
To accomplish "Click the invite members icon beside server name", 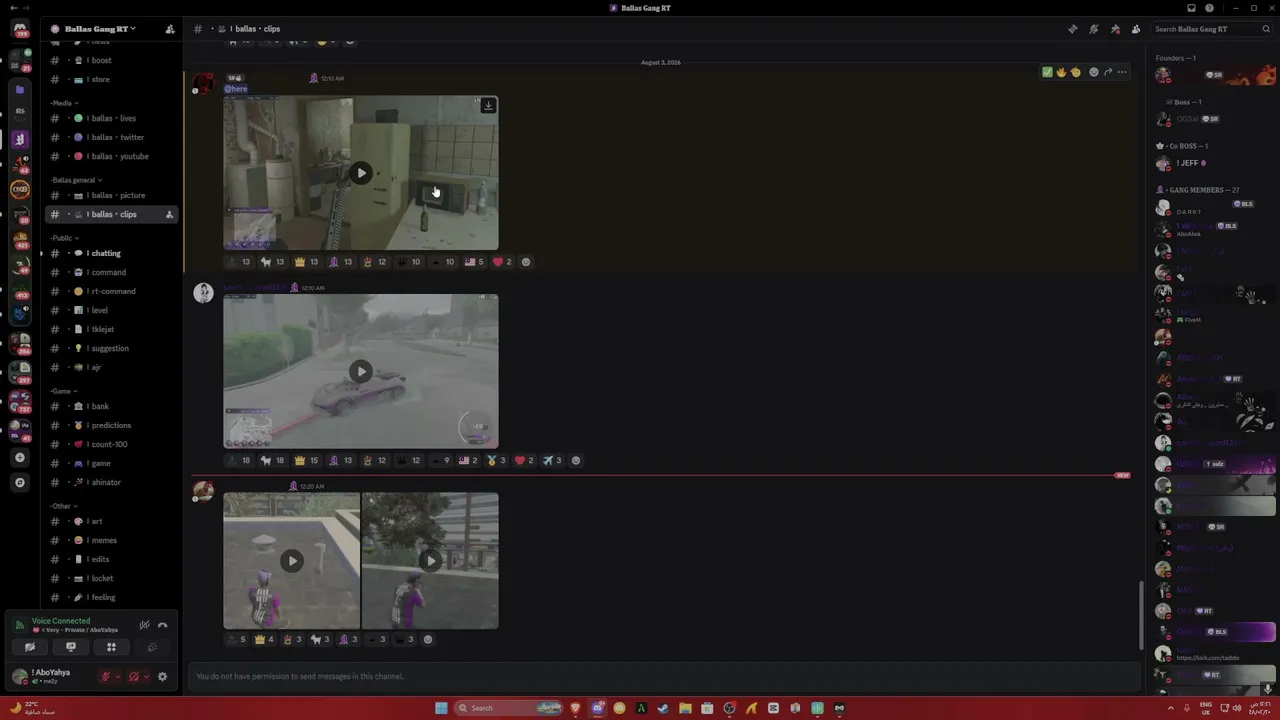I will point(170,29).
